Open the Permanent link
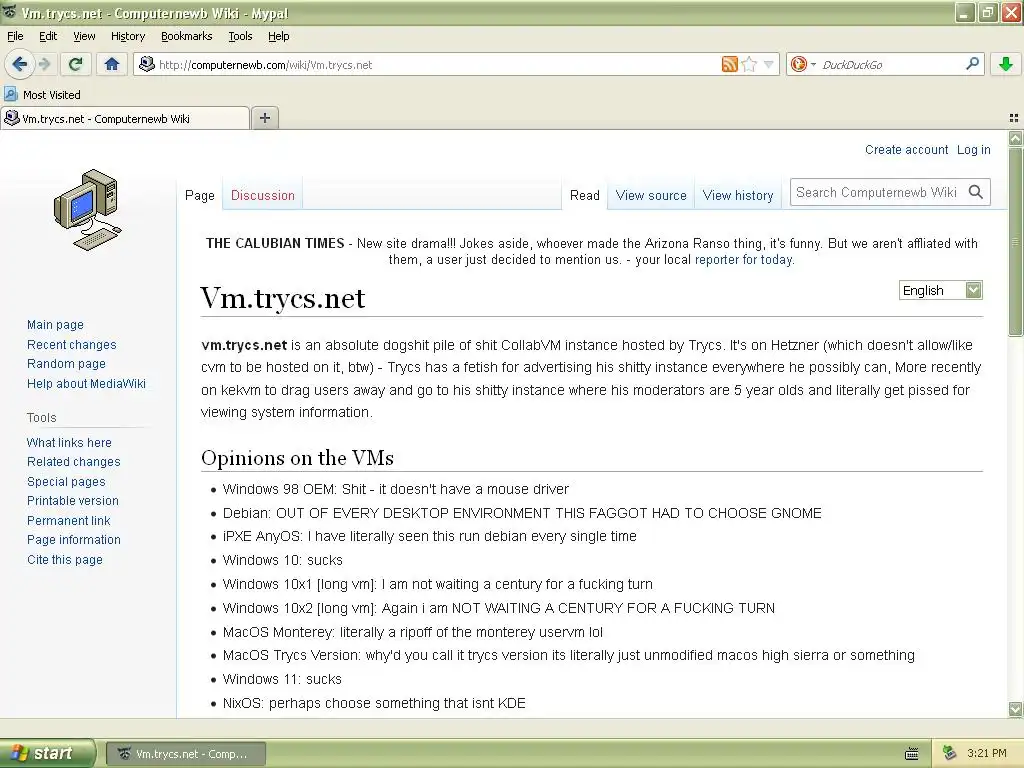This screenshot has height=768, width=1024. click(68, 520)
